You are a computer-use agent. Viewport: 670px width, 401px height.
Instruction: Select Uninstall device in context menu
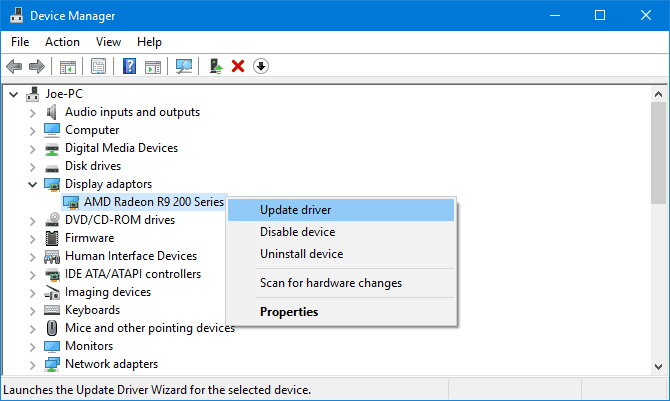[x=301, y=254]
